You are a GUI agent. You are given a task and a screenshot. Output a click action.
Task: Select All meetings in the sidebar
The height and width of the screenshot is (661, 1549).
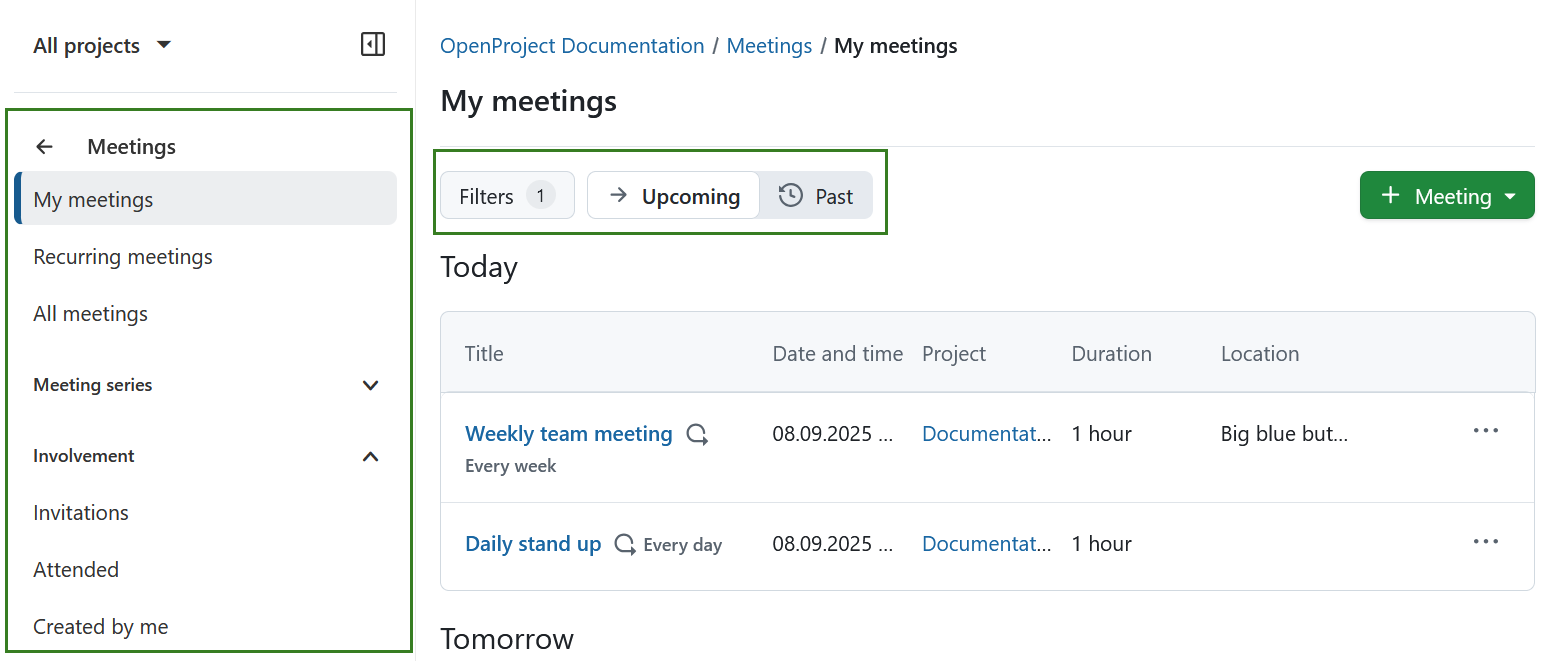(x=90, y=313)
